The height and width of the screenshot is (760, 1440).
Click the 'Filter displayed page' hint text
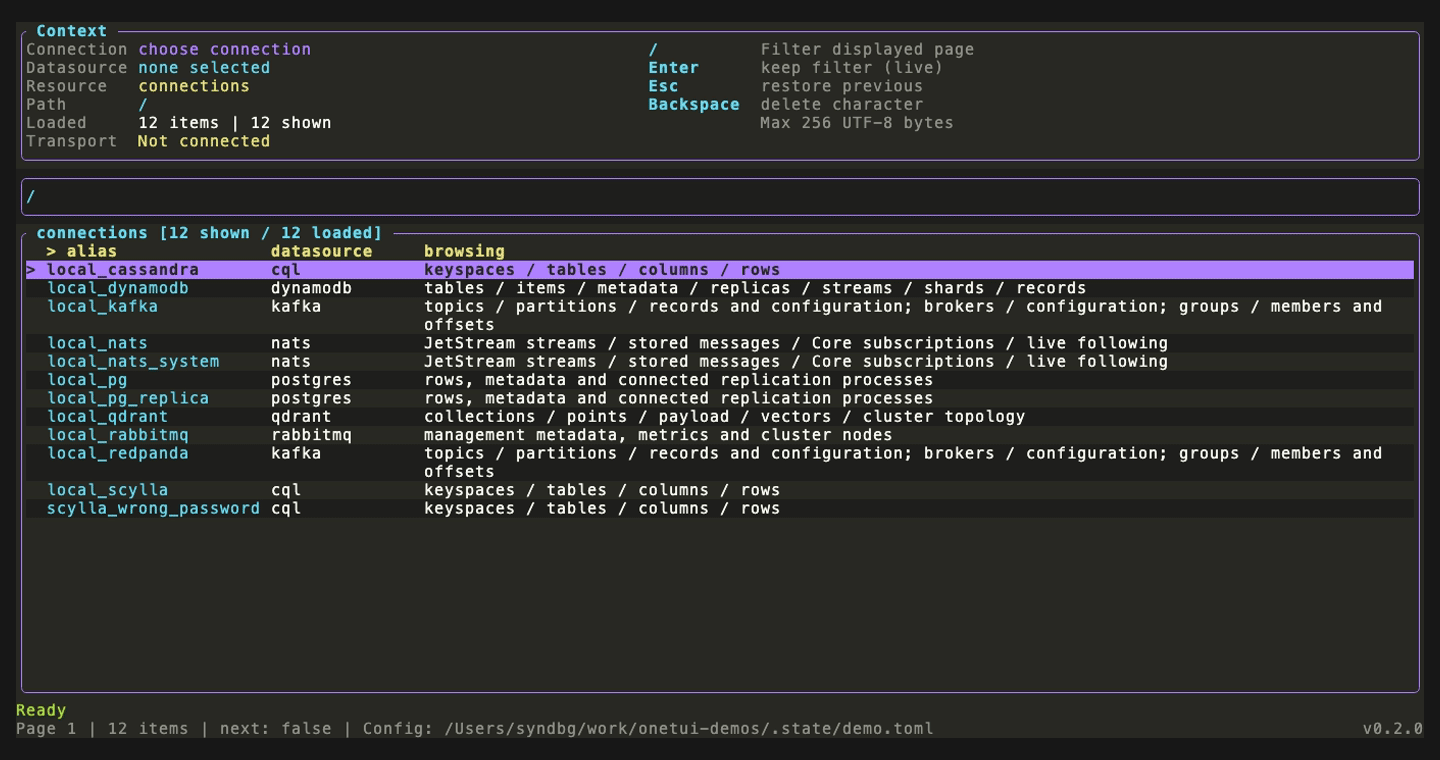pyautogui.click(x=867, y=49)
